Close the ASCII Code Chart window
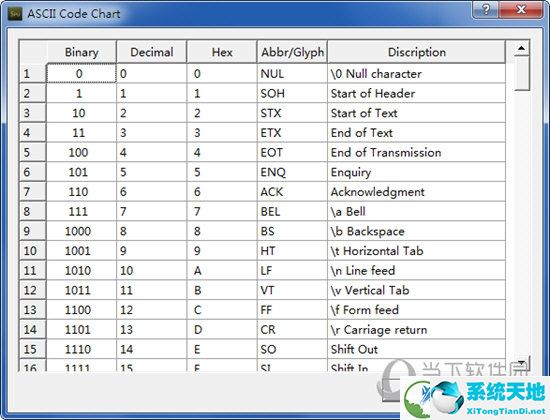Screen dimensions: 550x420 click(521, 9)
